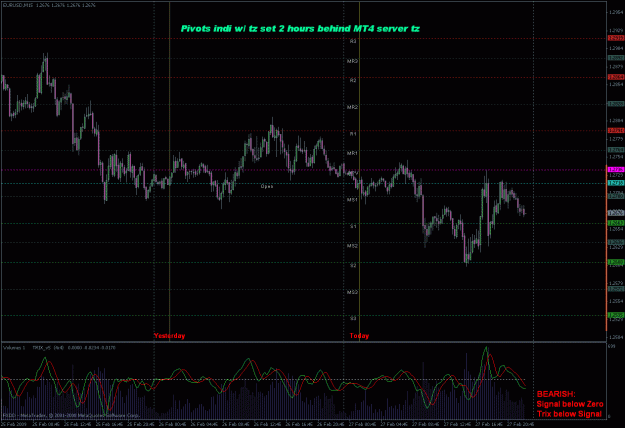Click the red 'Yesterday' label
The width and height of the screenshot is (625, 428).
click(169, 336)
